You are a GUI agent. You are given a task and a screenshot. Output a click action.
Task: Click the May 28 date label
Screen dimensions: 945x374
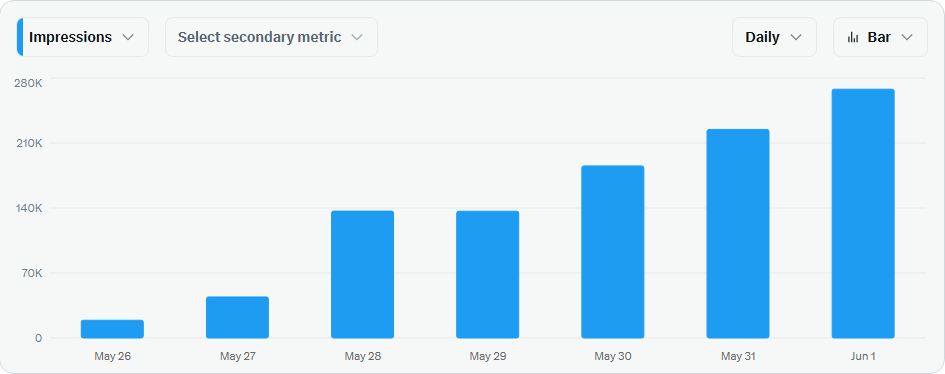(363, 357)
